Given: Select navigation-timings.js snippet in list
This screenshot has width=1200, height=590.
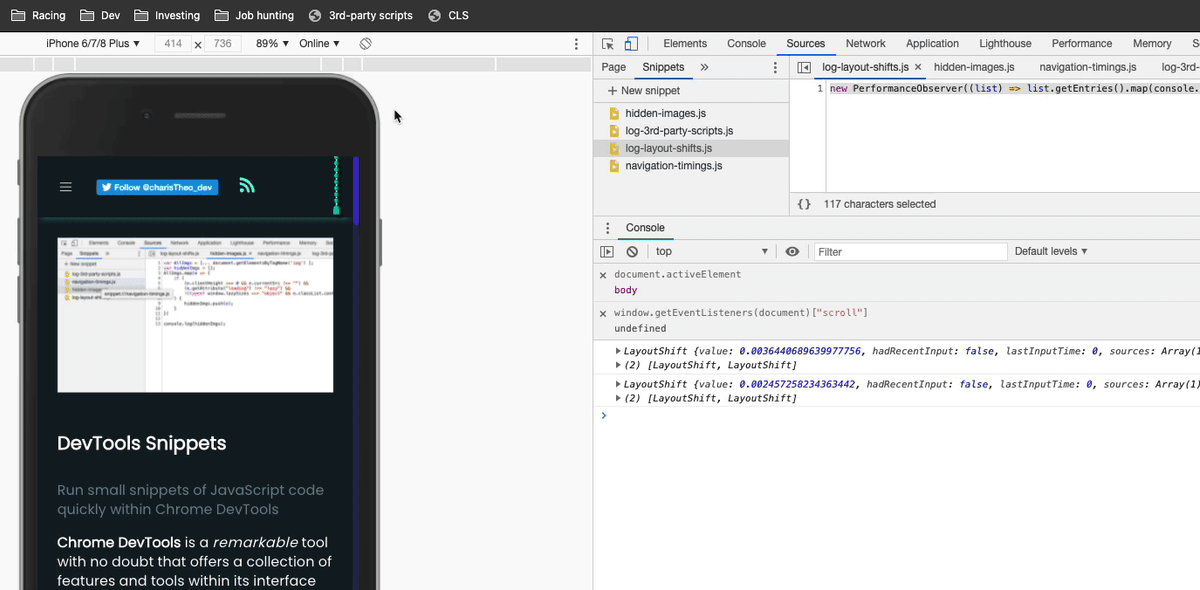Looking at the screenshot, I should click(x=673, y=166).
